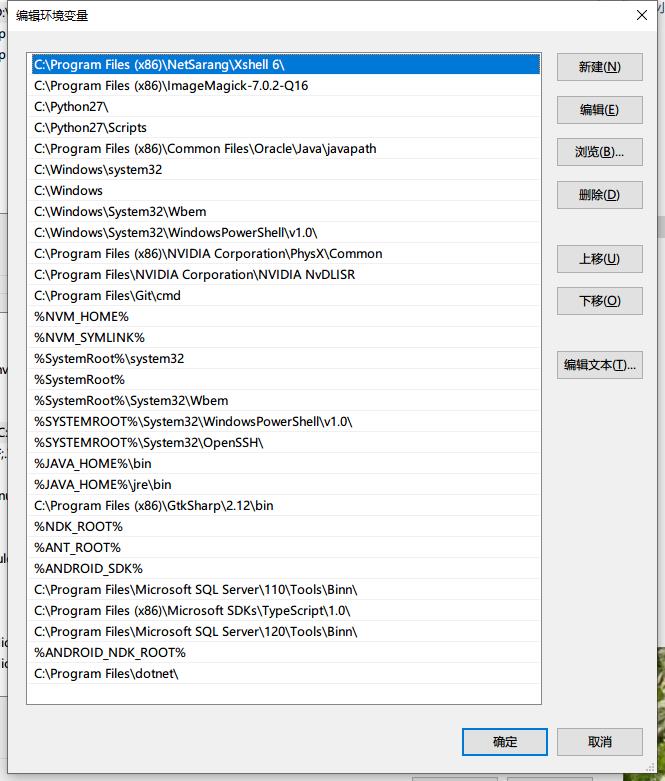Select the %ANDROID_SDK% entry

click(285, 568)
